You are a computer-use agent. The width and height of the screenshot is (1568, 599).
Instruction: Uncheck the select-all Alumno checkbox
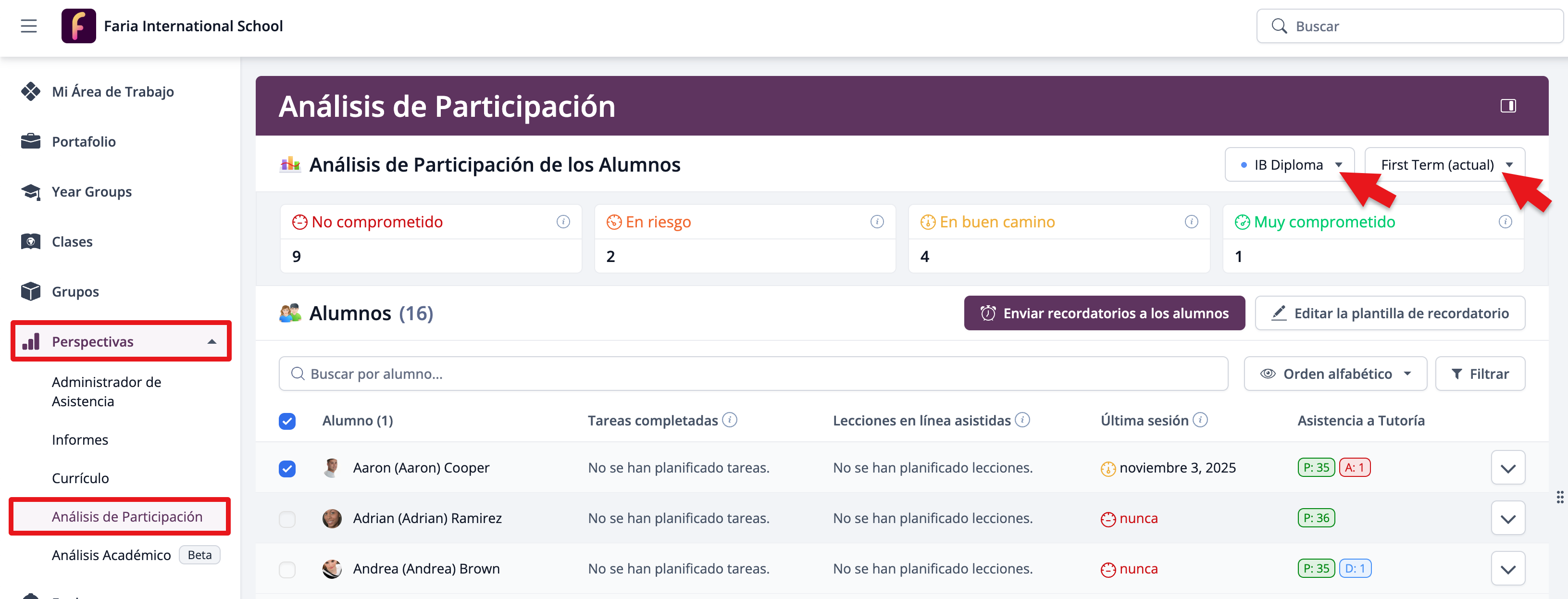point(287,421)
